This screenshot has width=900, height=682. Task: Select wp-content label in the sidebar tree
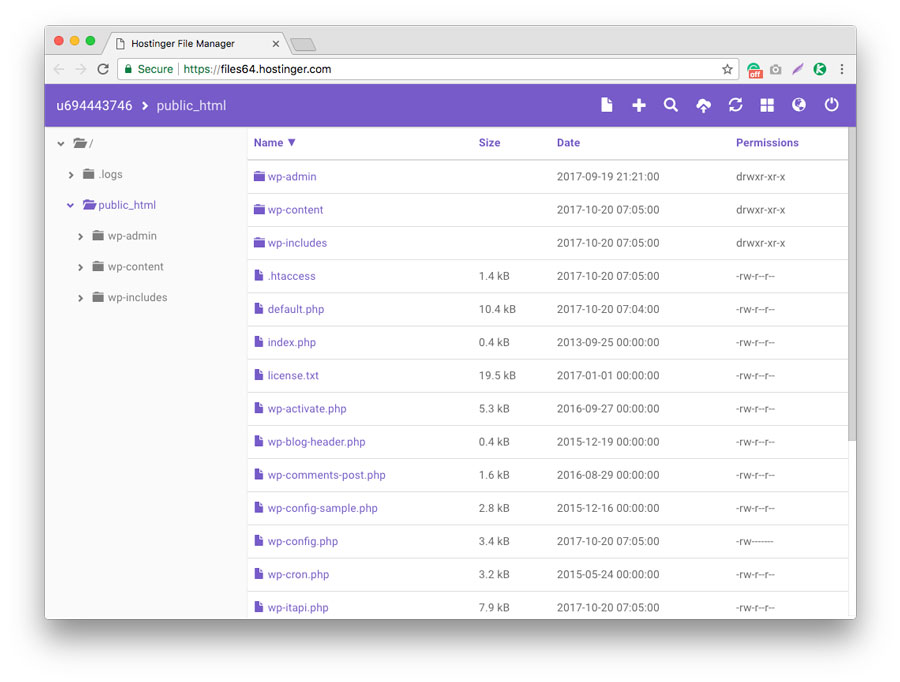click(x=135, y=267)
